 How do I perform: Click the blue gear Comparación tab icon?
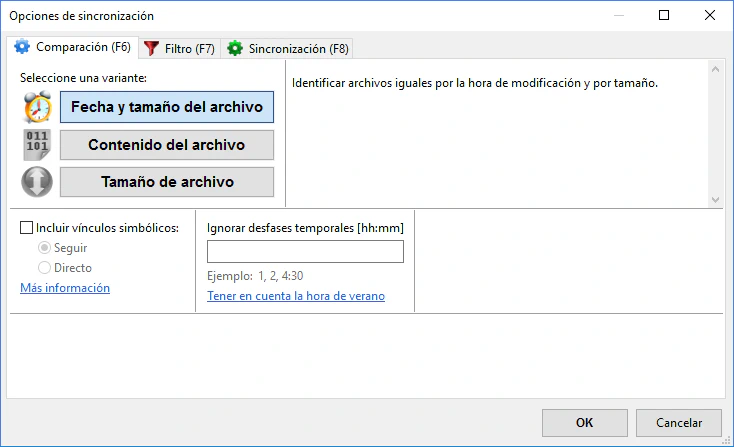click(x=22, y=47)
